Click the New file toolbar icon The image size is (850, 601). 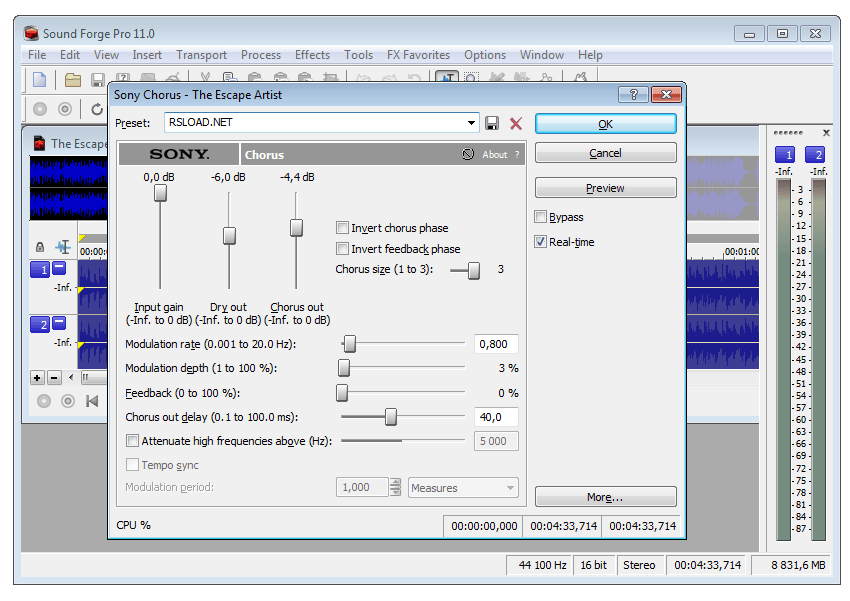(x=40, y=80)
